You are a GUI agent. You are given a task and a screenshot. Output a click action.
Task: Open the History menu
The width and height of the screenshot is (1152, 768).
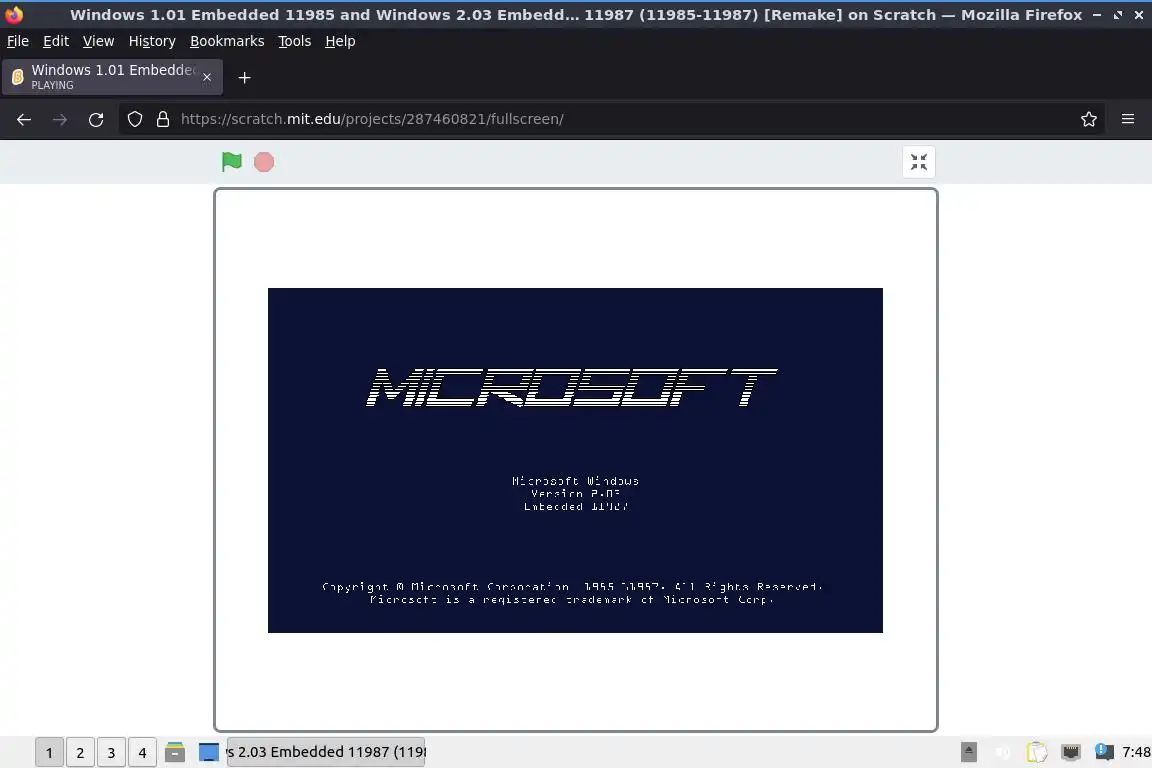(x=152, y=41)
